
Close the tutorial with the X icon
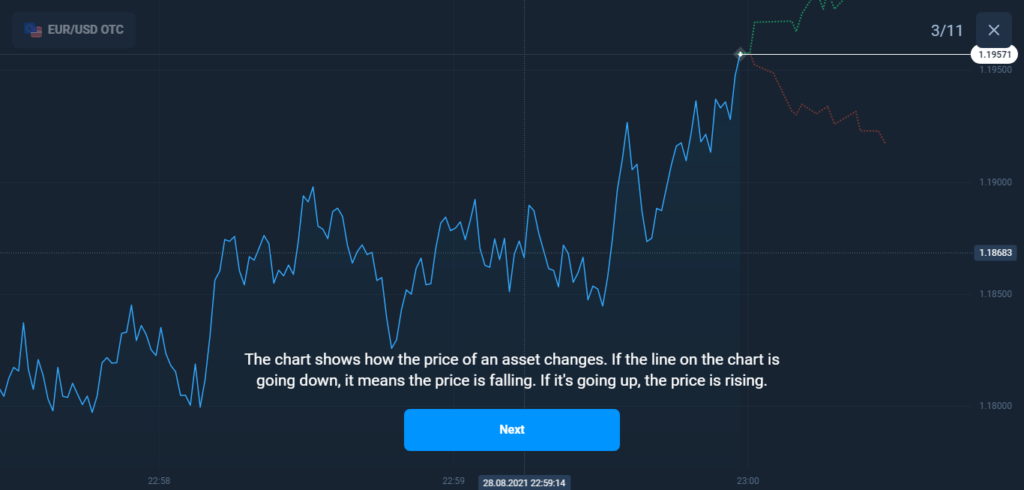(x=993, y=30)
